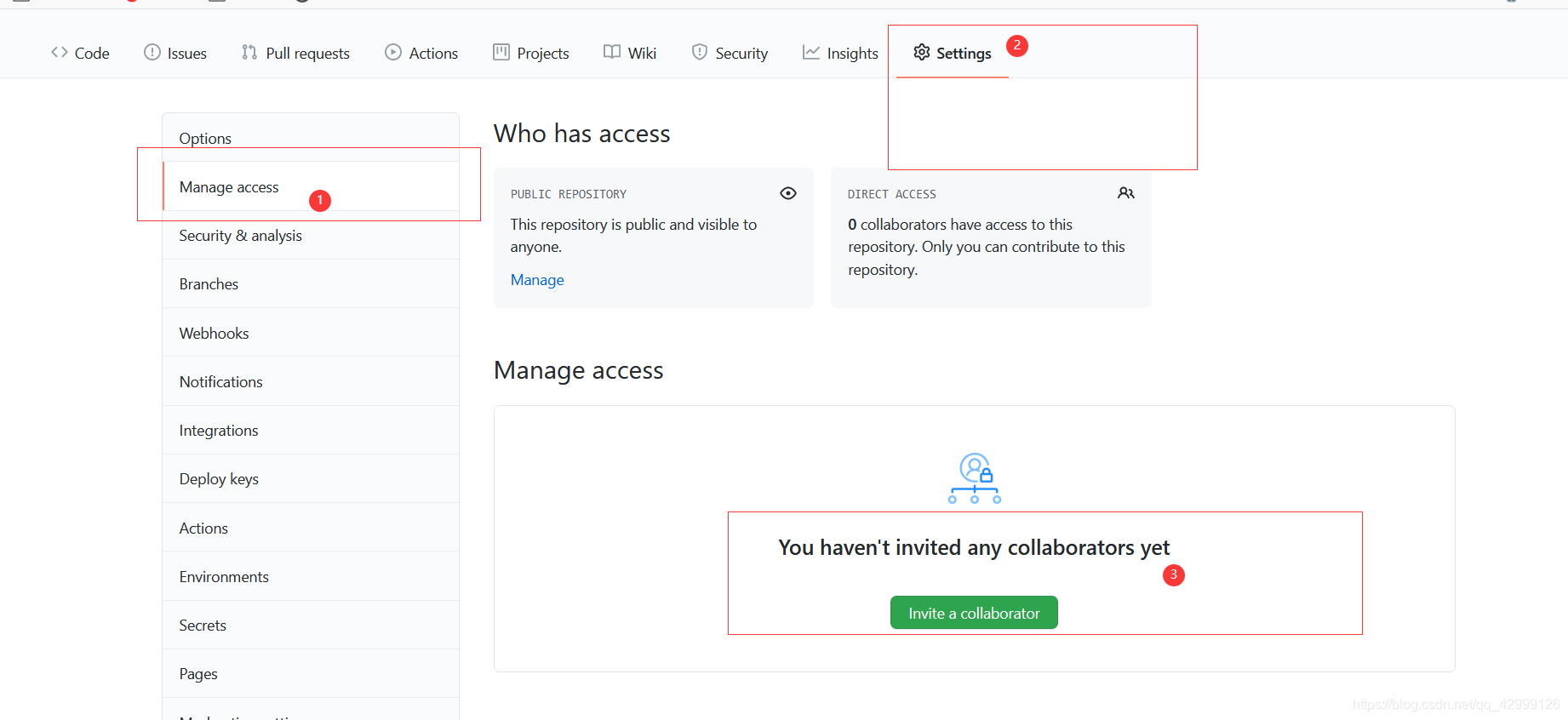Open Secrets settings
1568x720 pixels.
(x=311, y=625)
